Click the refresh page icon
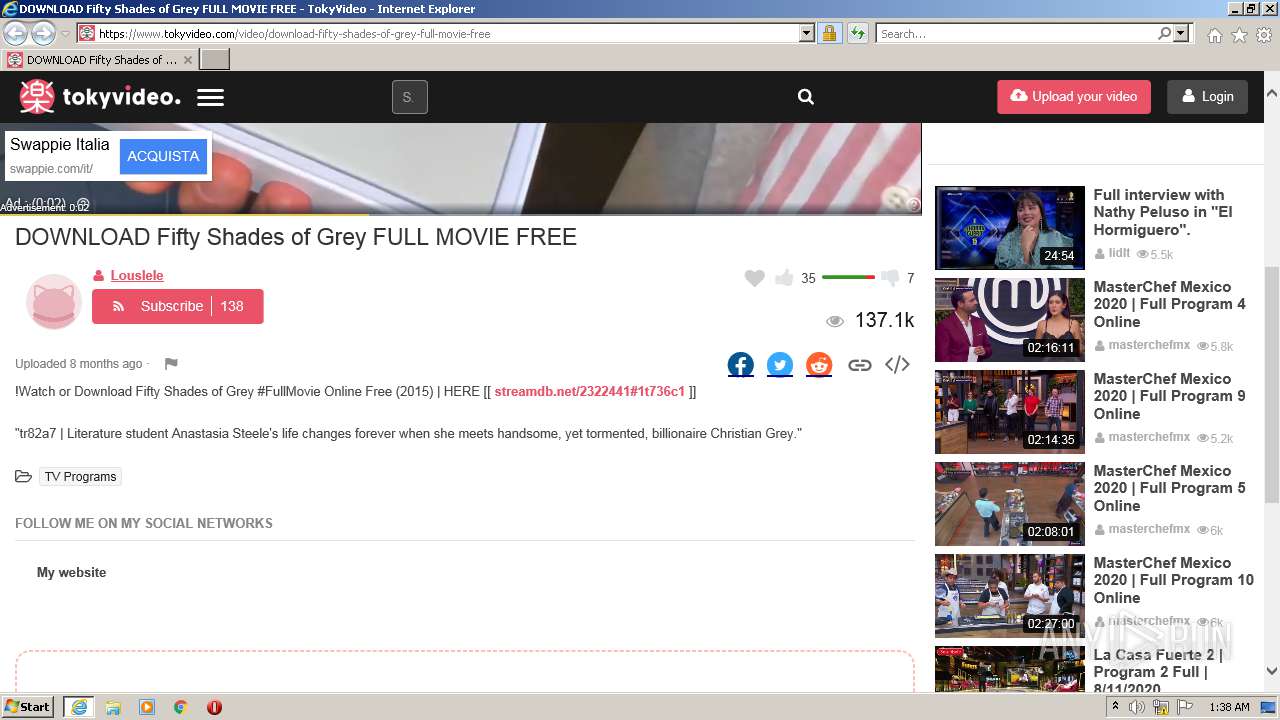This screenshot has width=1280, height=720. (x=858, y=33)
